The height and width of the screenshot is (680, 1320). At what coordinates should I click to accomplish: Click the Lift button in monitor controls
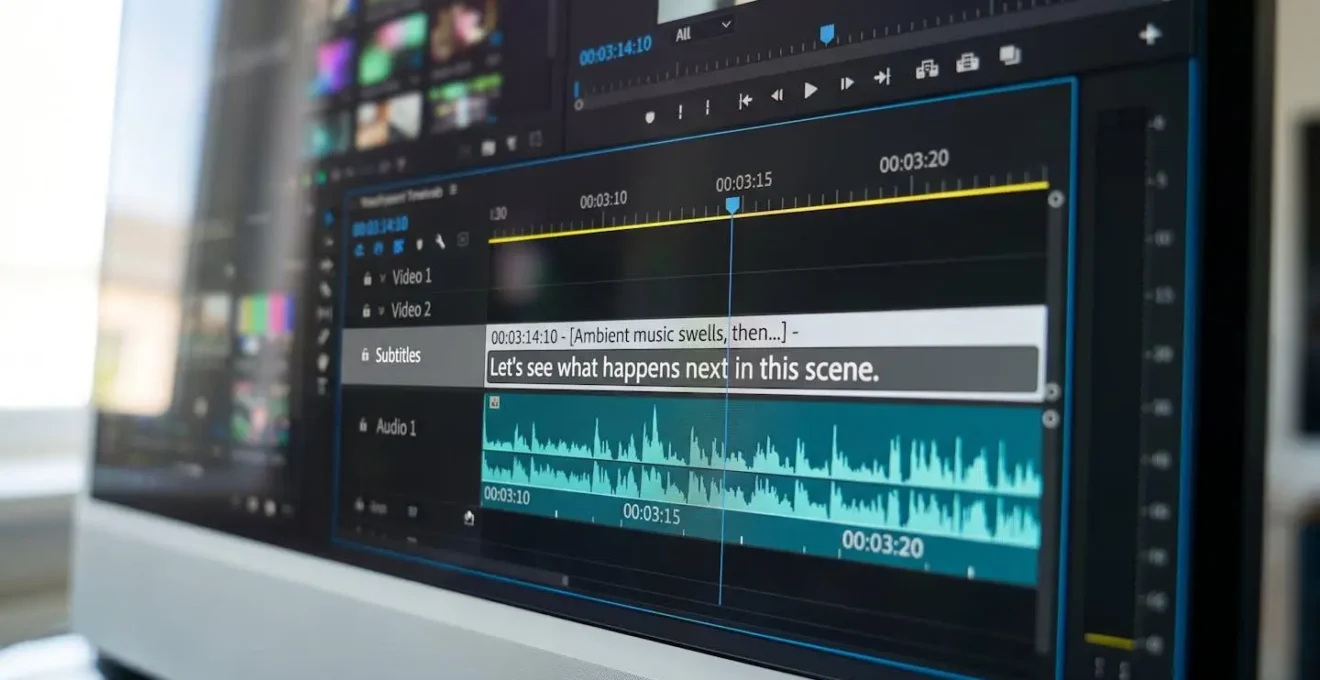click(x=927, y=70)
